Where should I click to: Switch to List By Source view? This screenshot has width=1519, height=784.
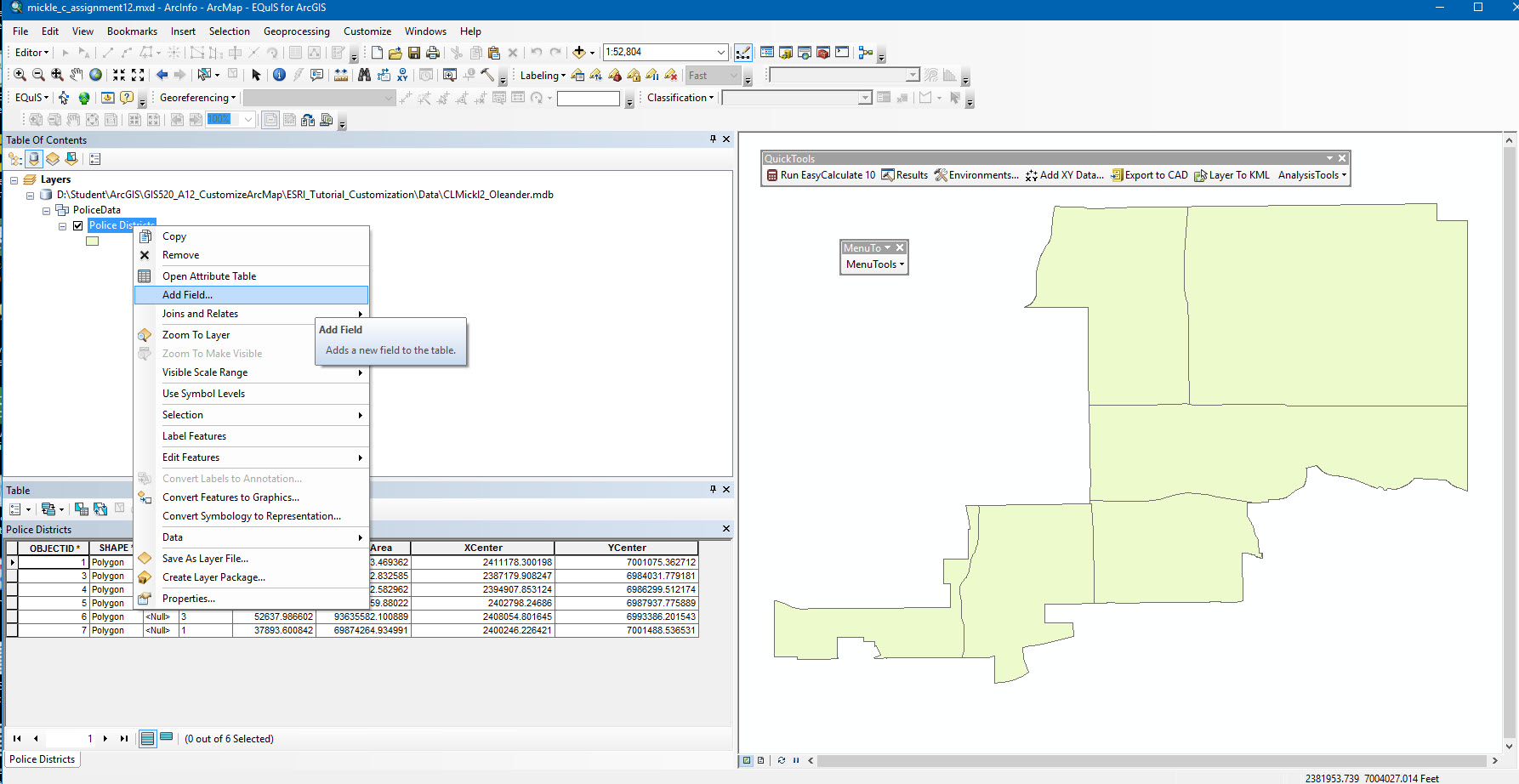coord(33,159)
